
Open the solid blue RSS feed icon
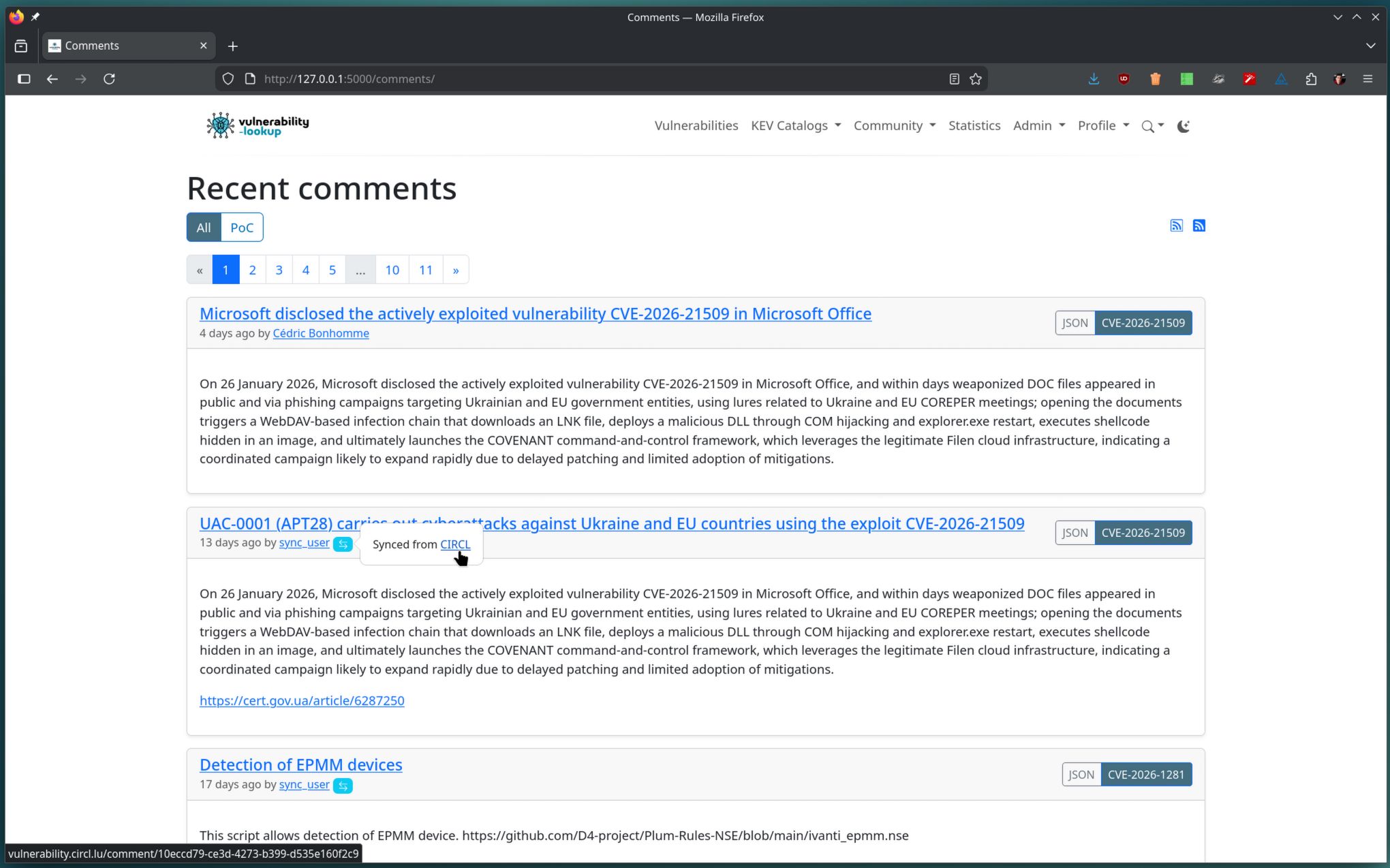point(1199,226)
